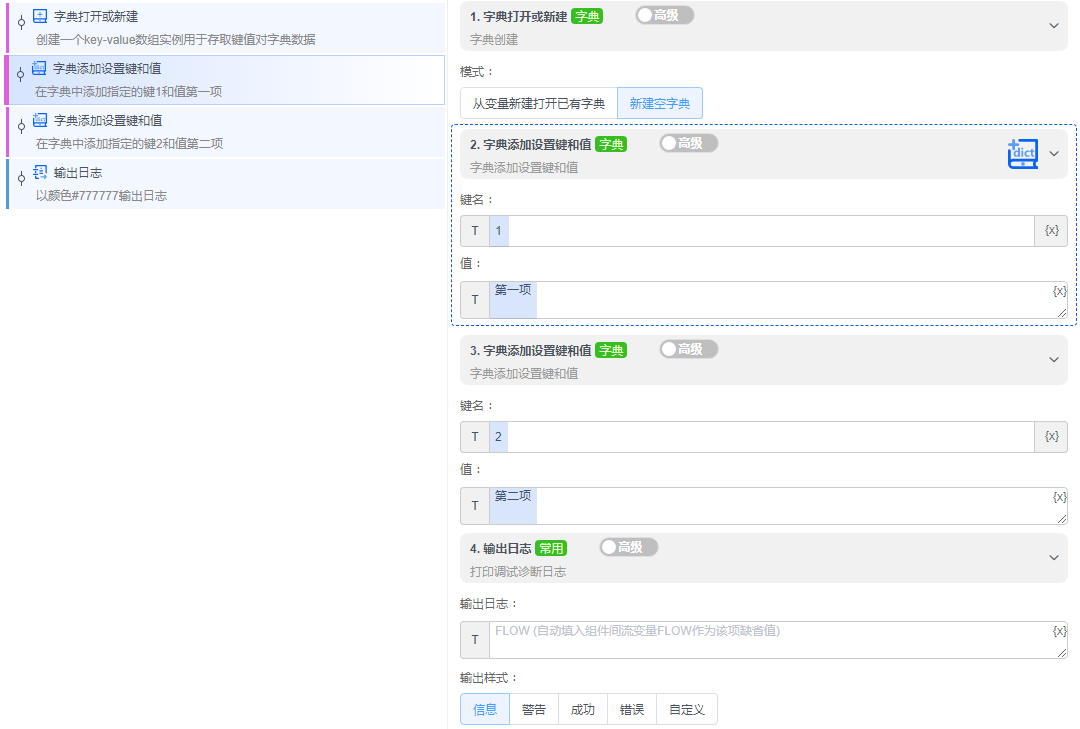The image size is (1080, 729).
Task: Select the 新建空字典 mode tab
Action: 660,102
